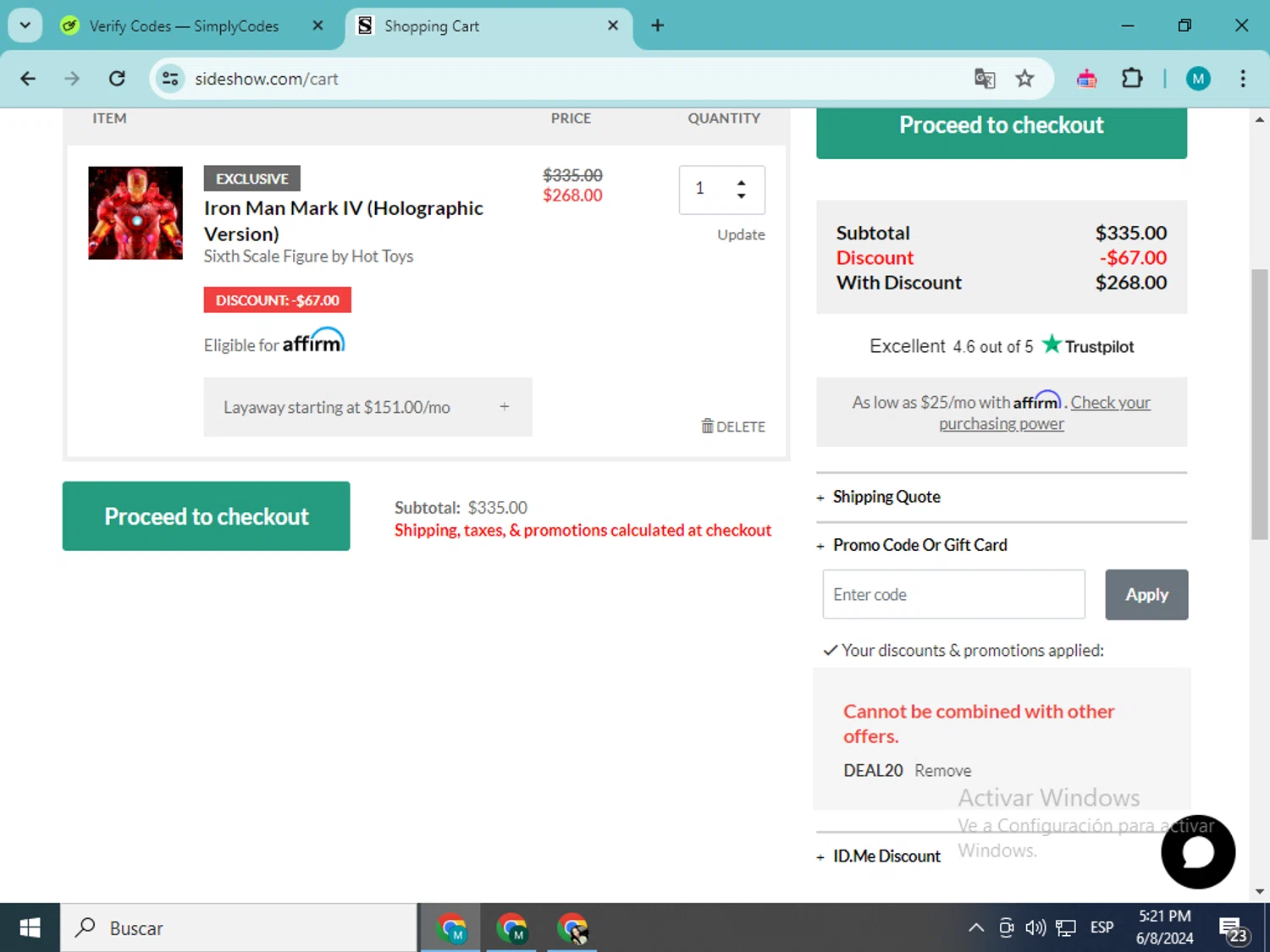Click the affirm logo under Eligible for
The height and width of the screenshot is (952, 1270).
313,340
